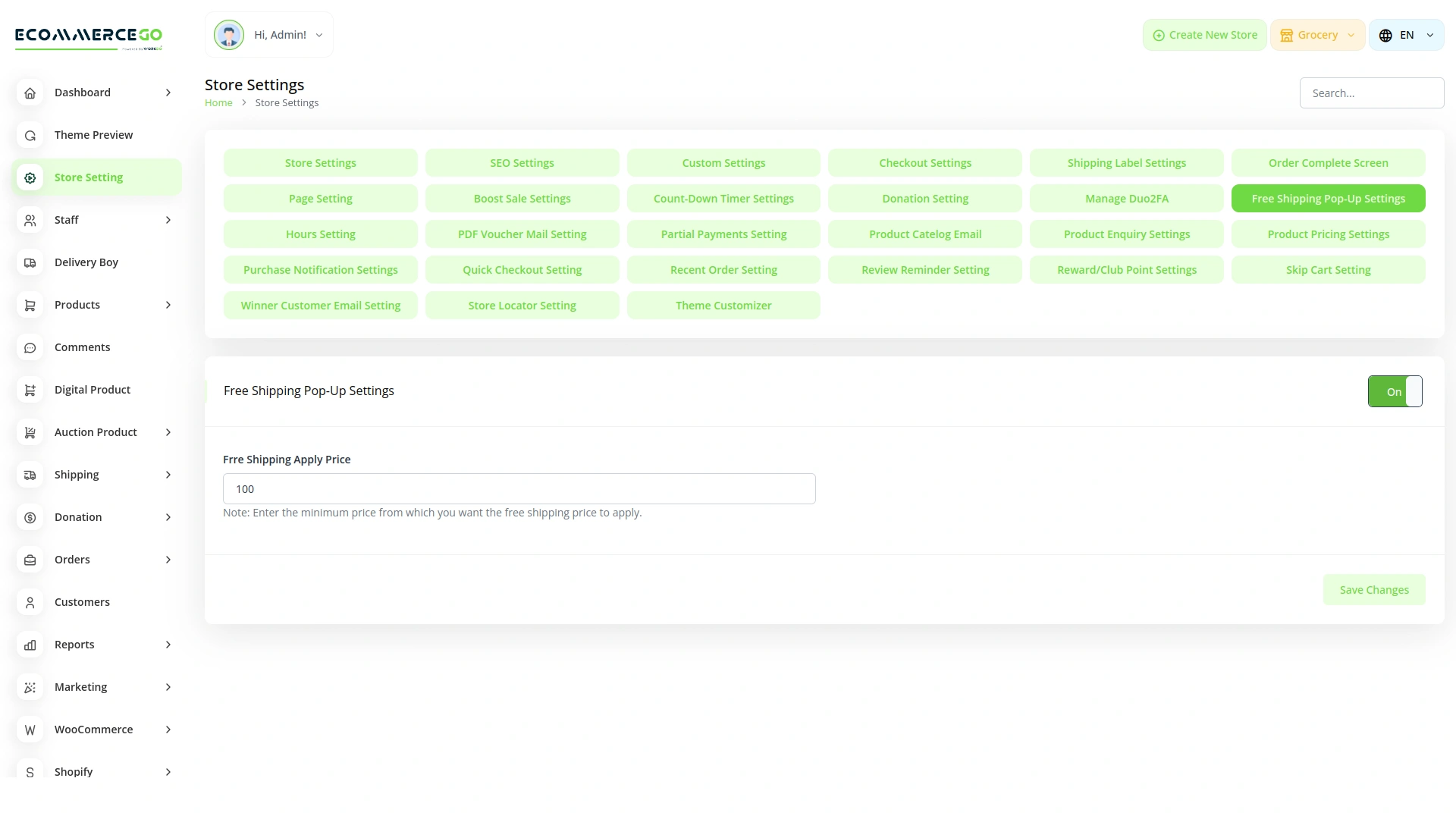Click inside the Free Shipping Apply Price field
1456x819 pixels.
tap(519, 488)
